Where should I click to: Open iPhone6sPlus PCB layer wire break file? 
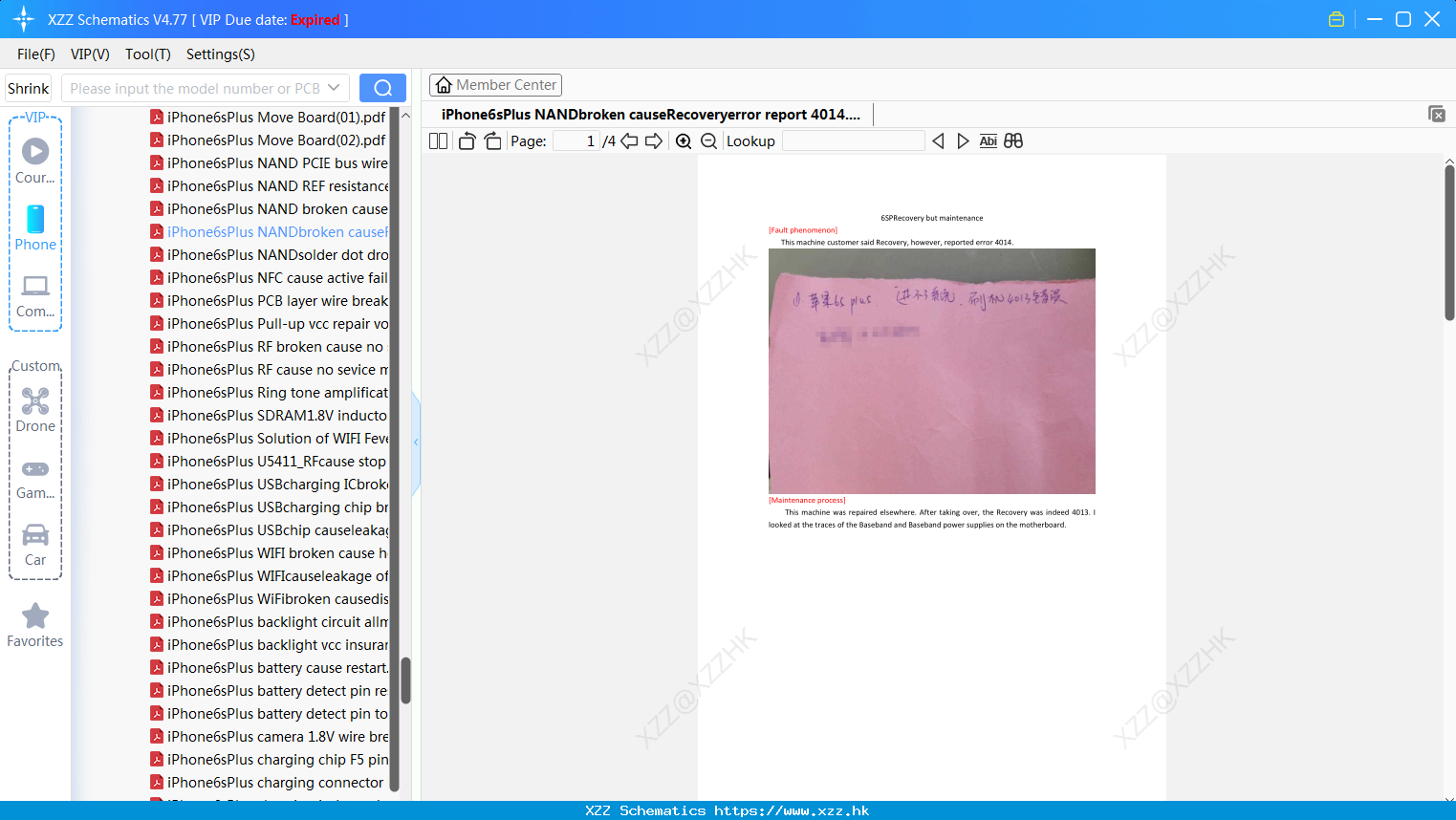pos(269,301)
